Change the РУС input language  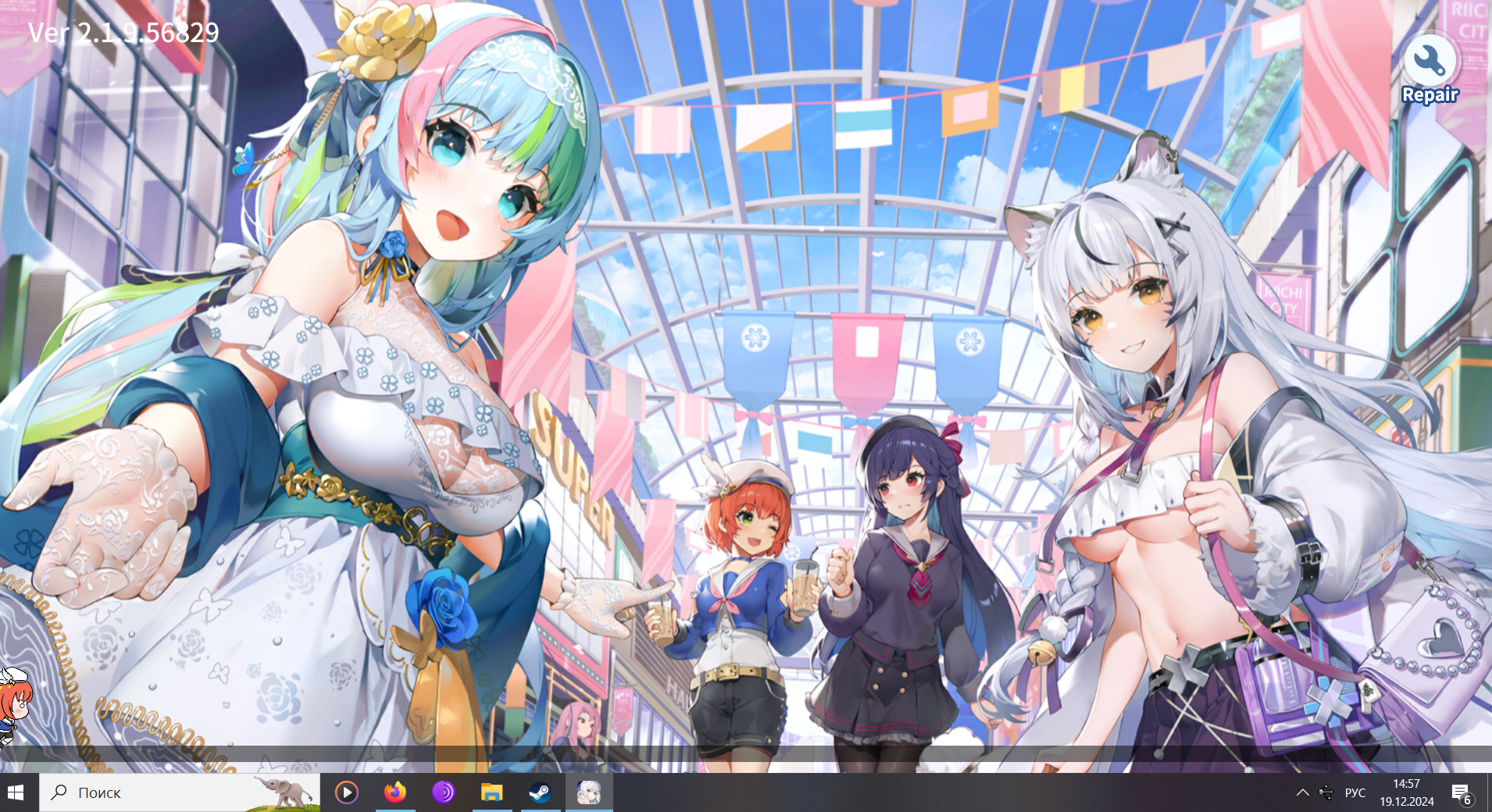[x=1355, y=792]
